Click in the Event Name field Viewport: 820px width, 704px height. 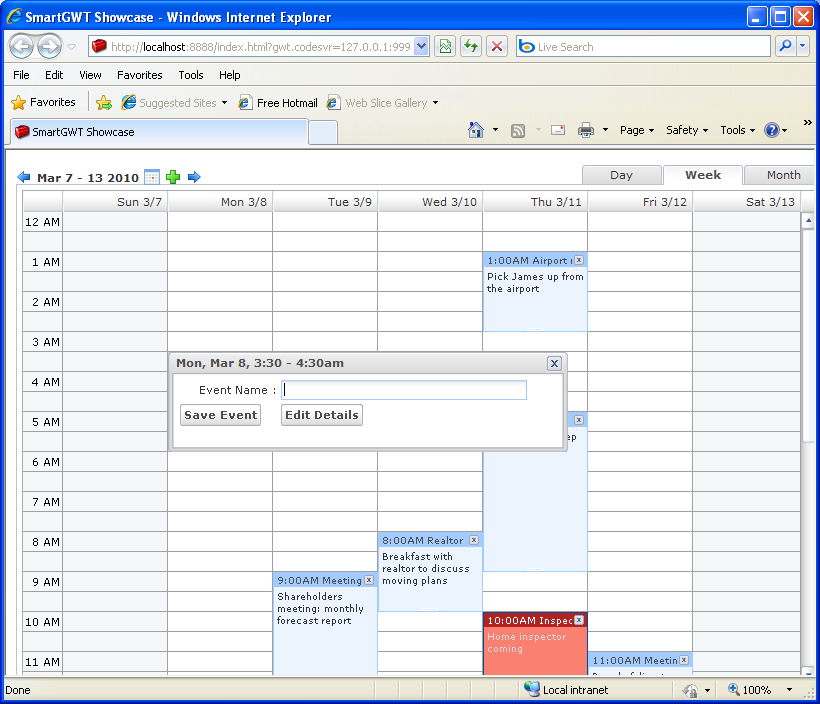click(404, 390)
